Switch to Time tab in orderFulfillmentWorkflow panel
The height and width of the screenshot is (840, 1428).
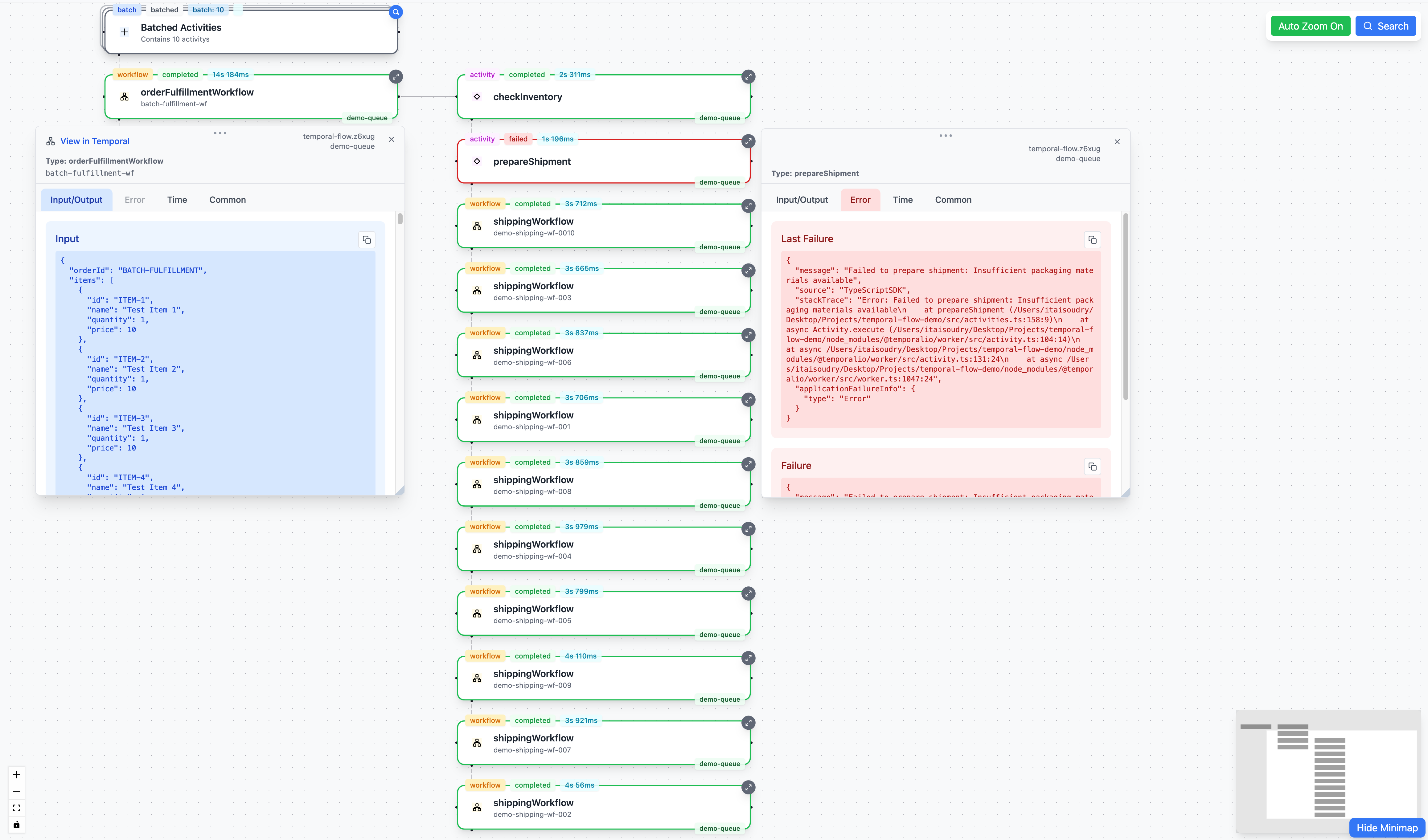click(x=177, y=200)
